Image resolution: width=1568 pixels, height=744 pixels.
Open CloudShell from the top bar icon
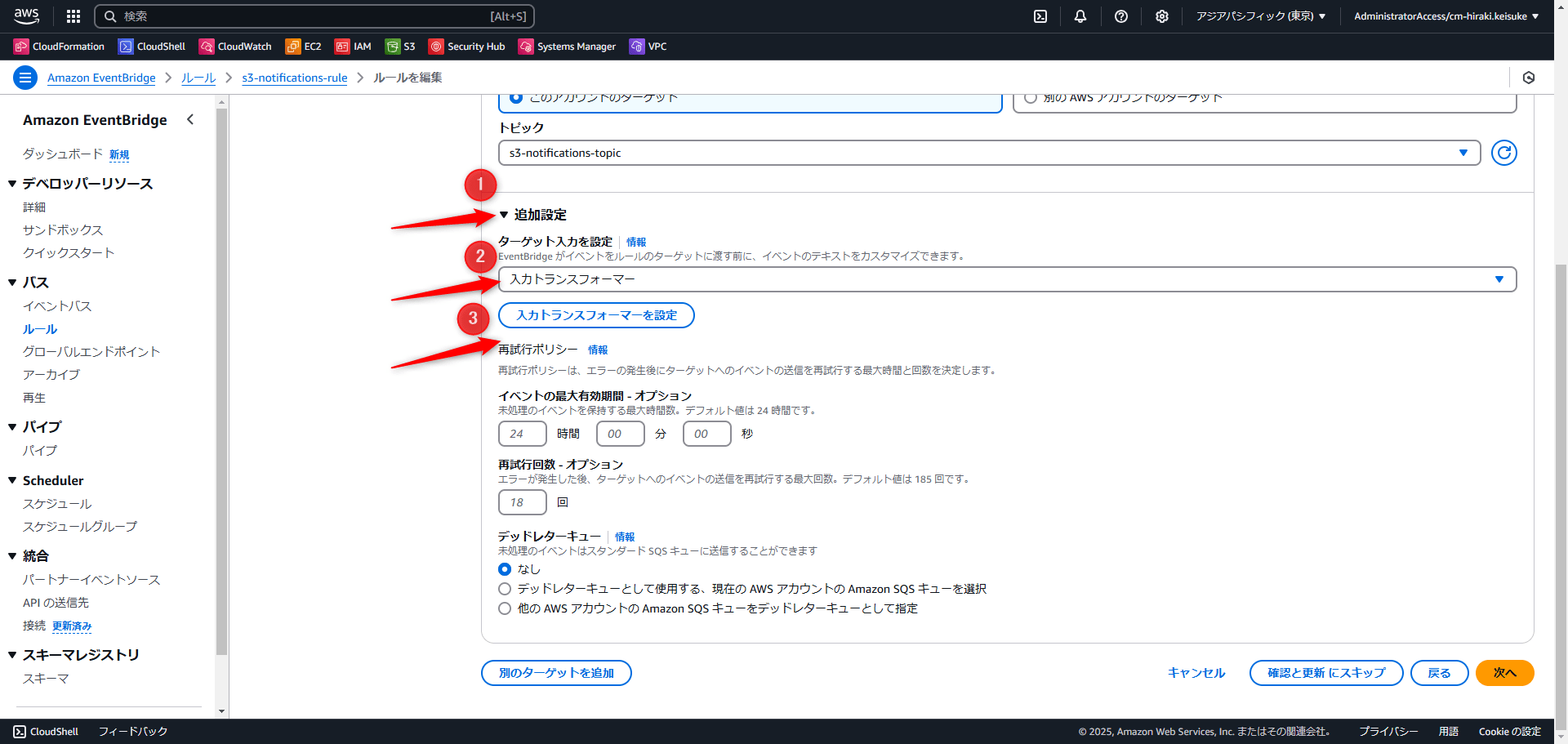1040,16
